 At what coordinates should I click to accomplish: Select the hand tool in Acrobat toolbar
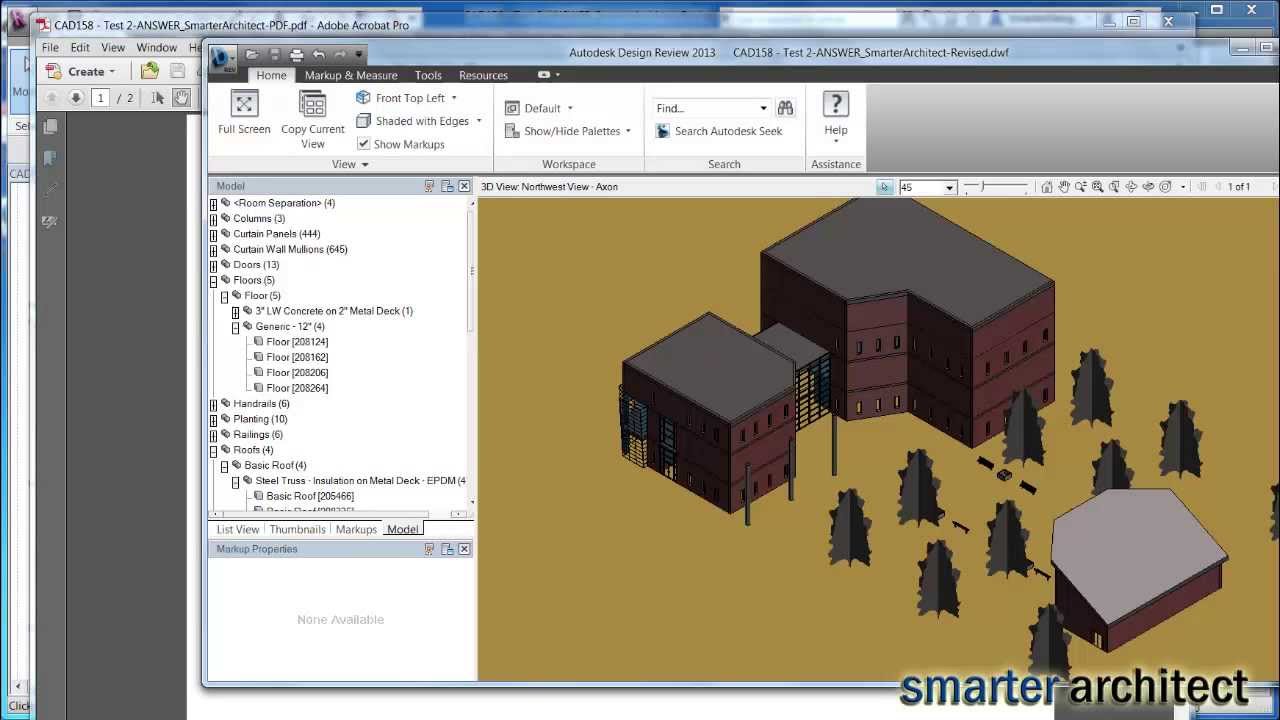coord(181,97)
